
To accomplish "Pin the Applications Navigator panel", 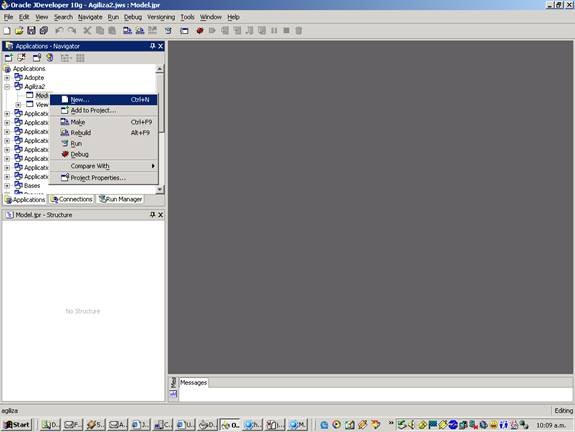I will pyautogui.click(x=153, y=46).
